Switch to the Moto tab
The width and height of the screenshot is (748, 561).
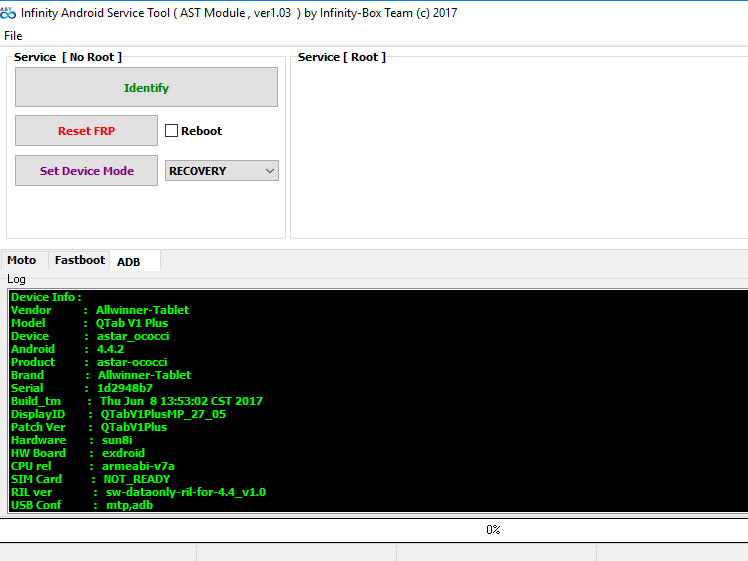21,260
